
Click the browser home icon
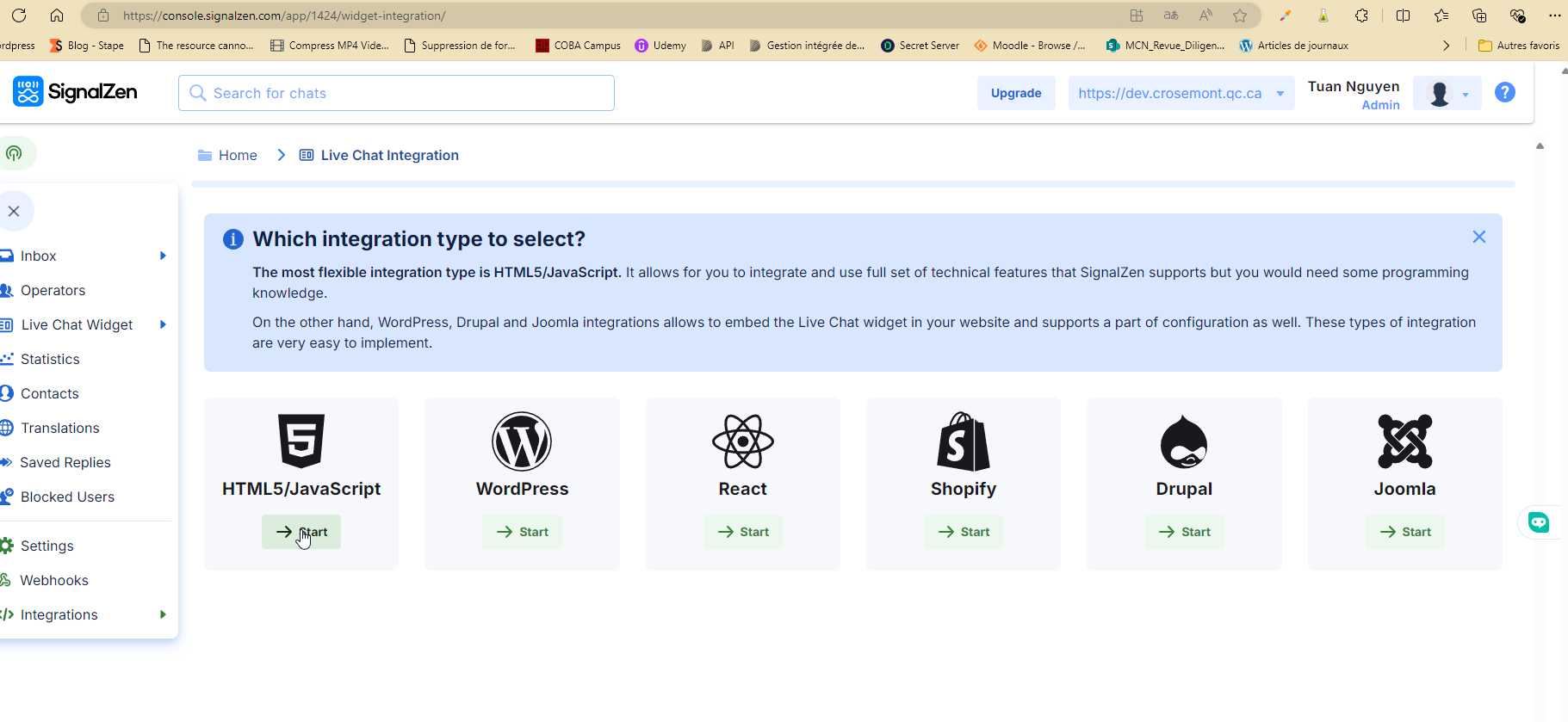coord(57,15)
